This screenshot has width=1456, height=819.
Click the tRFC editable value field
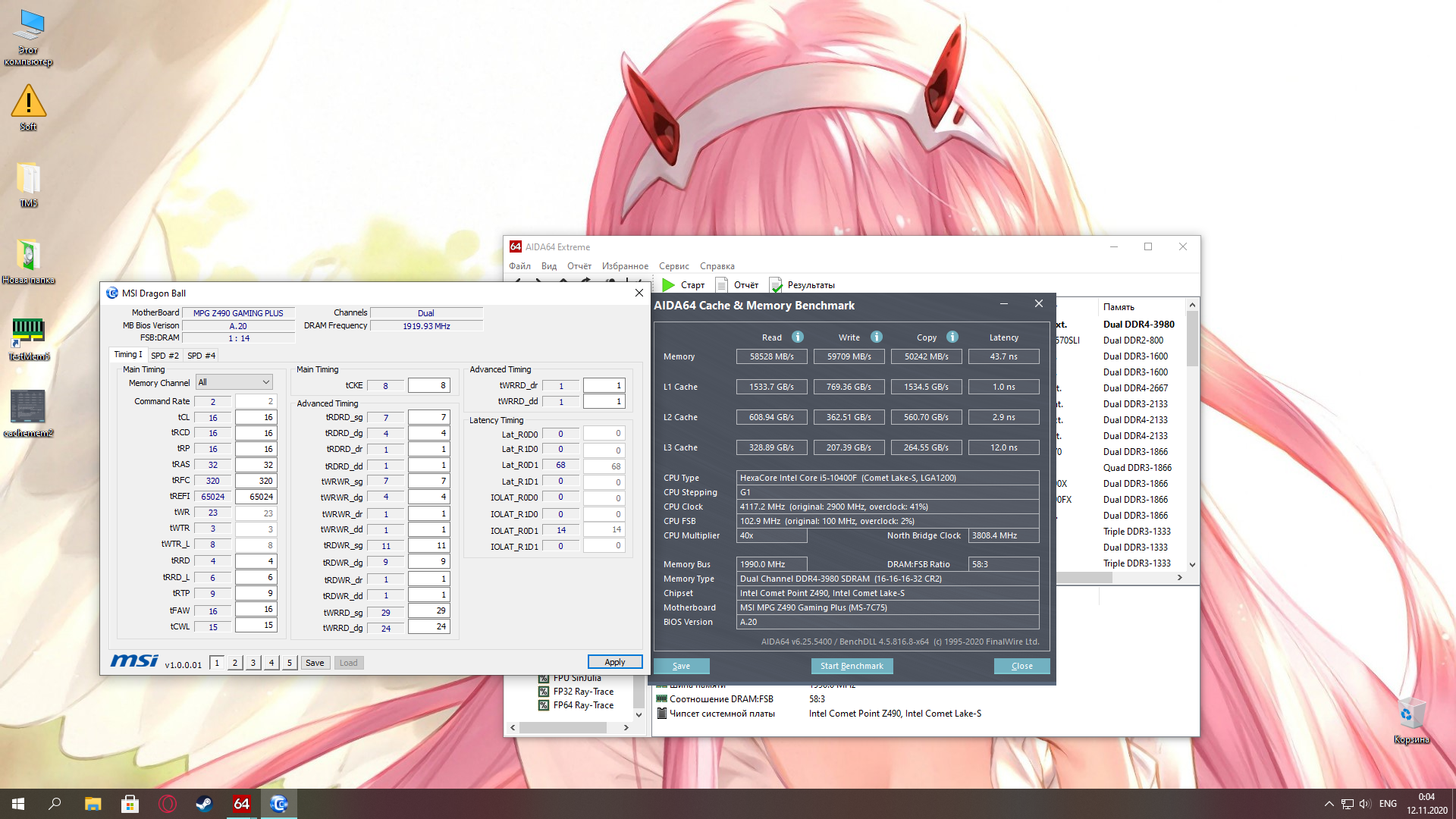click(256, 481)
